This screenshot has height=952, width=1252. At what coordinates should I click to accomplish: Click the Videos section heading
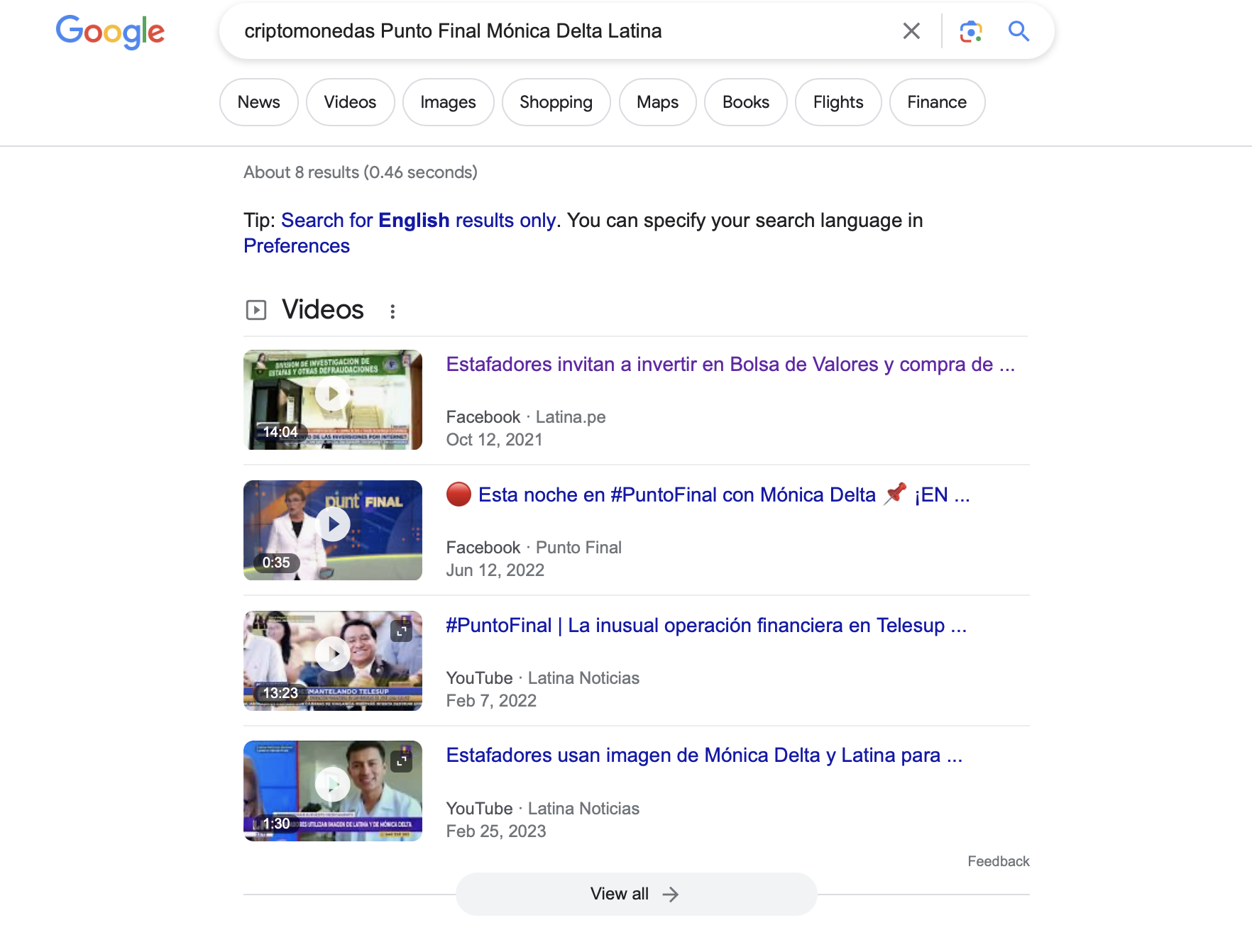coord(323,310)
